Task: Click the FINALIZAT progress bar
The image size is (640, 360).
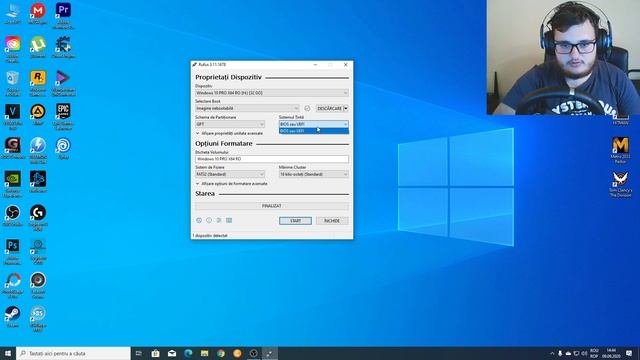Action: click(272, 206)
